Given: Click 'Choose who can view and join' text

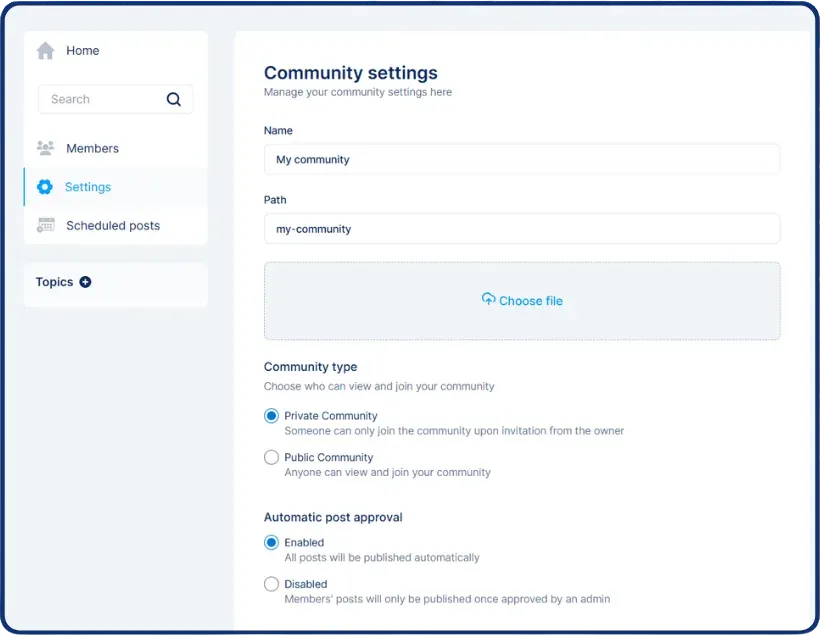Looking at the screenshot, I should click(x=379, y=386).
